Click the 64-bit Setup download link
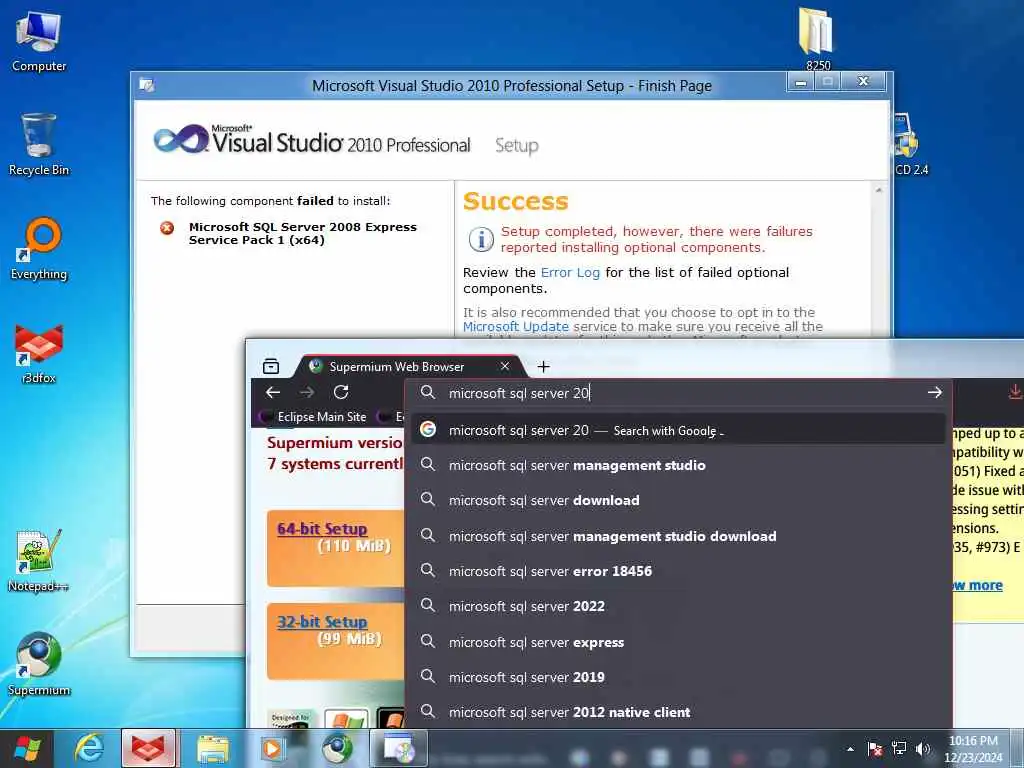The width and height of the screenshot is (1024, 768). click(322, 528)
